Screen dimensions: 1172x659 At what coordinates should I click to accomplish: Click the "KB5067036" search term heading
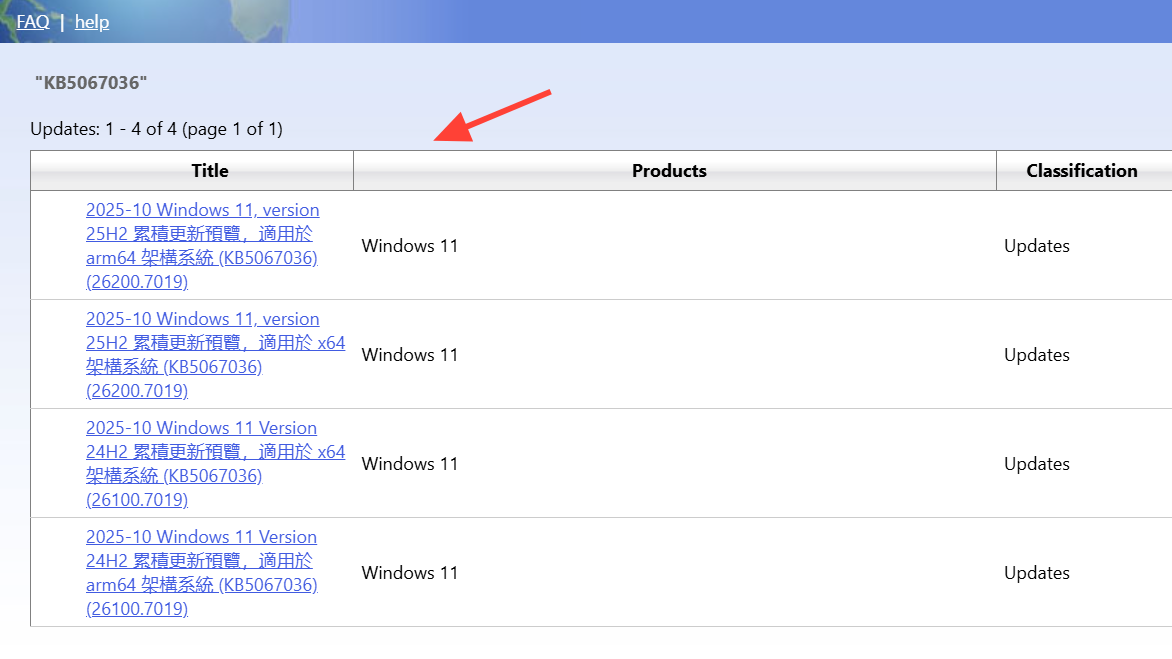(91, 82)
